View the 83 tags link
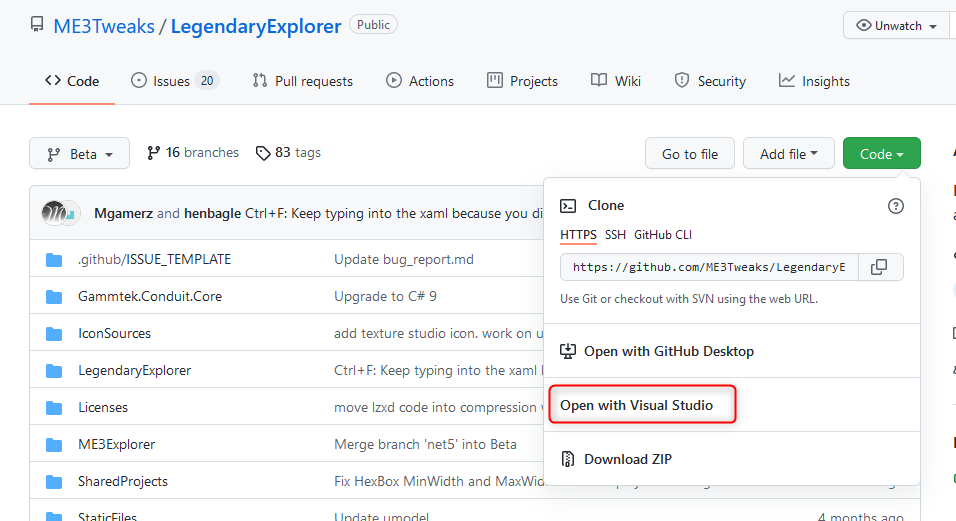This screenshot has height=521, width=956. (288, 153)
